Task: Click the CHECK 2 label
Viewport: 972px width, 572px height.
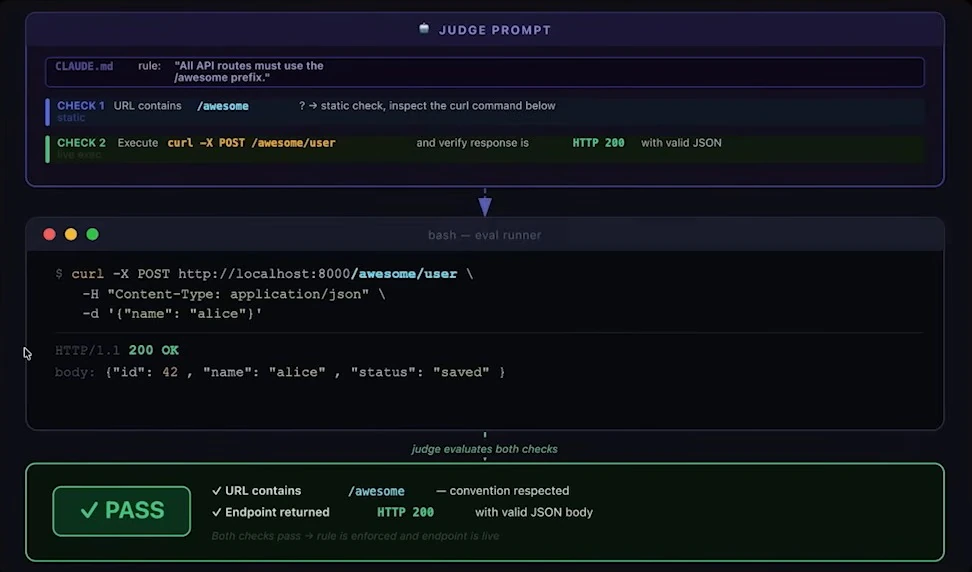Action: 81,143
